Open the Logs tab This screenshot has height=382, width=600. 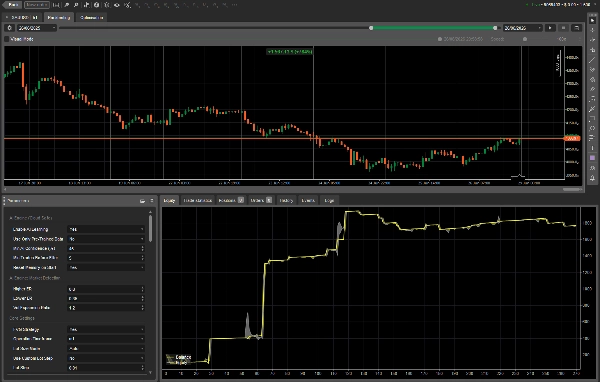pos(329,200)
